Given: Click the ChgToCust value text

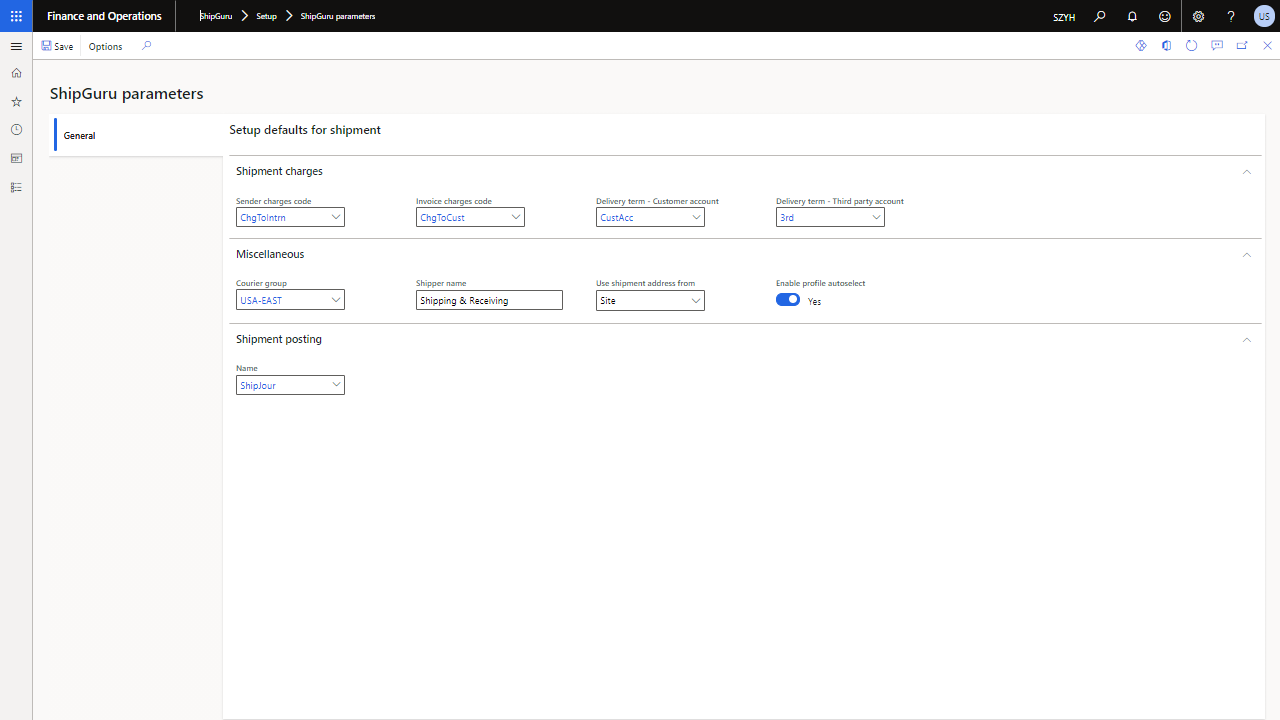Looking at the screenshot, I should [442, 217].
